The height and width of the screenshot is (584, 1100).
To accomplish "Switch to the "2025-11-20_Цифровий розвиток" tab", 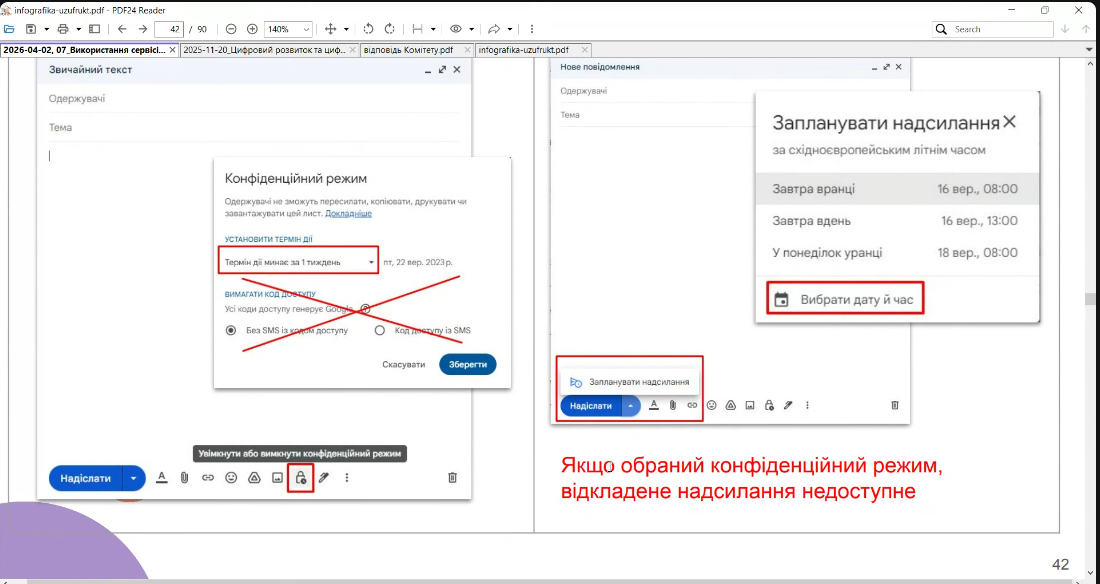I will click(264, 49).
